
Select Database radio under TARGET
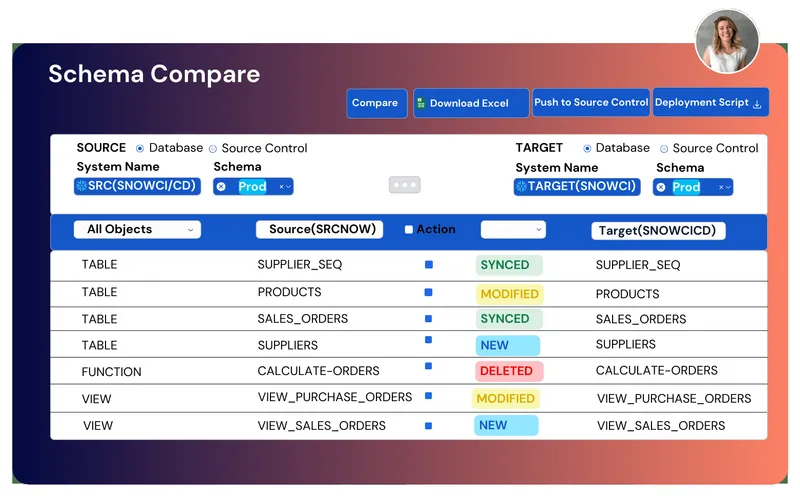pyautogui.click(x=587, y=148)
